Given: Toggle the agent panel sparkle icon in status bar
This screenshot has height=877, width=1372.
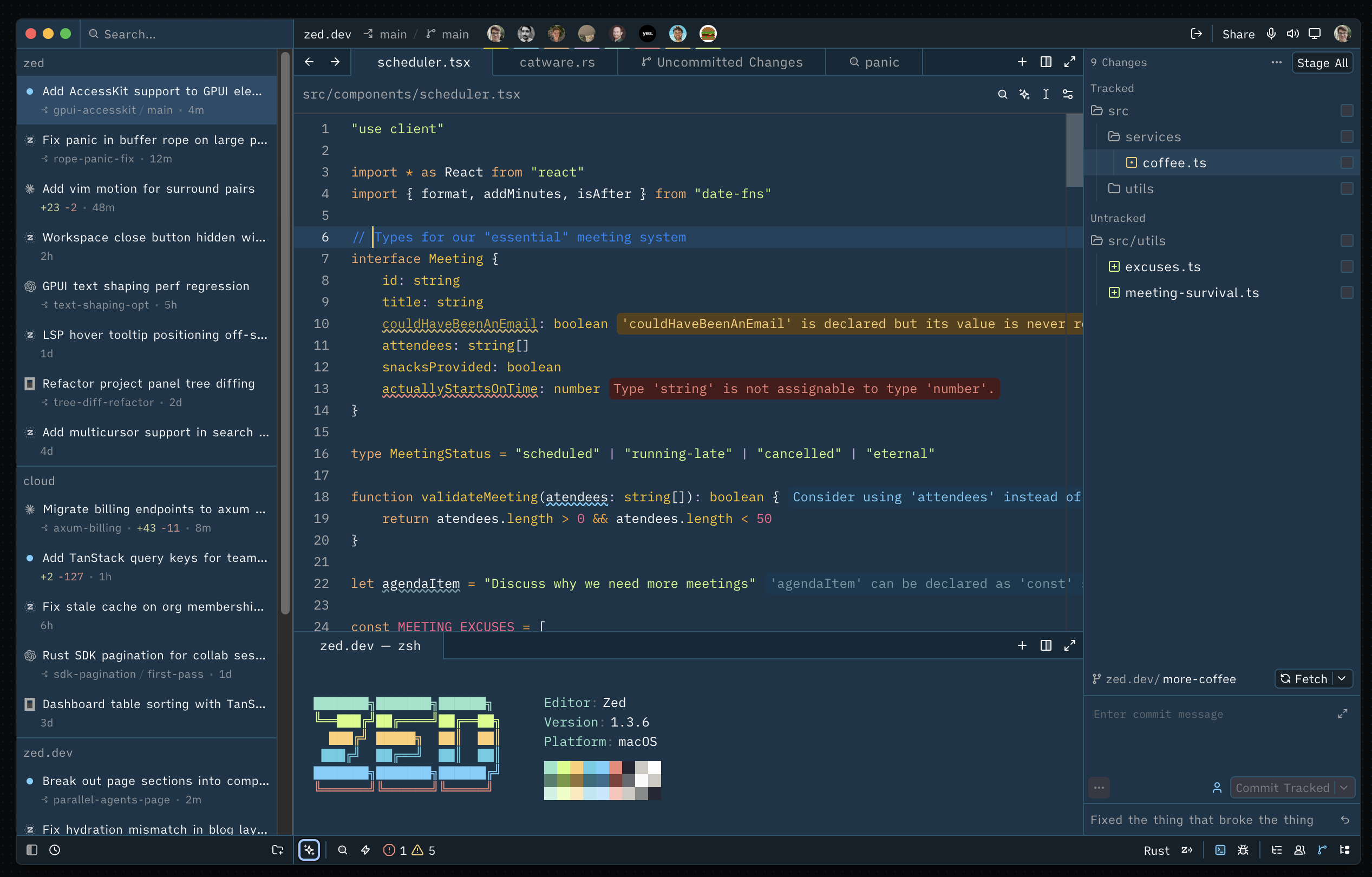Looking at the screenshot, I should tap(309, 849).
